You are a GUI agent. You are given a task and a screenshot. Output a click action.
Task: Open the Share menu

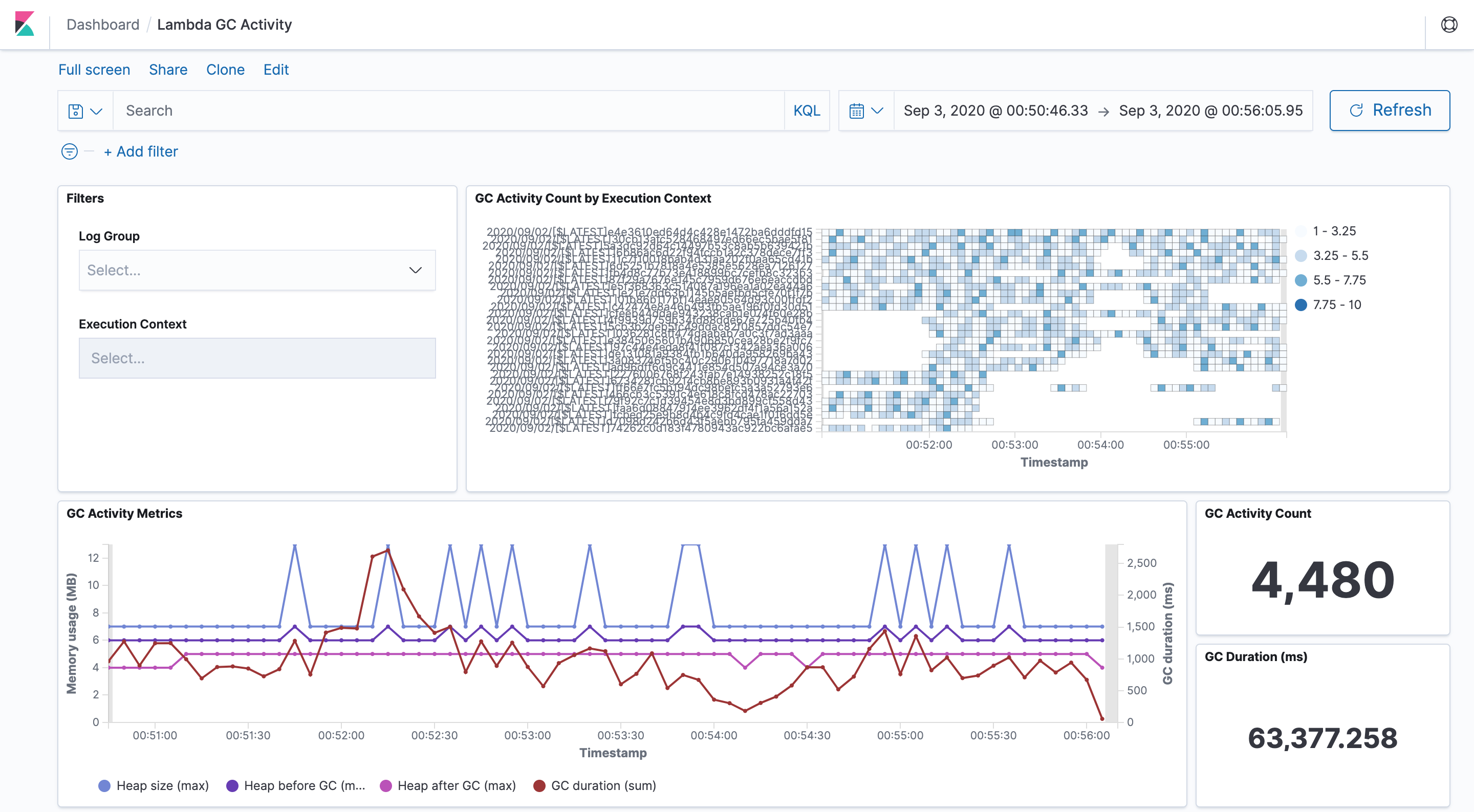point(168,70)
